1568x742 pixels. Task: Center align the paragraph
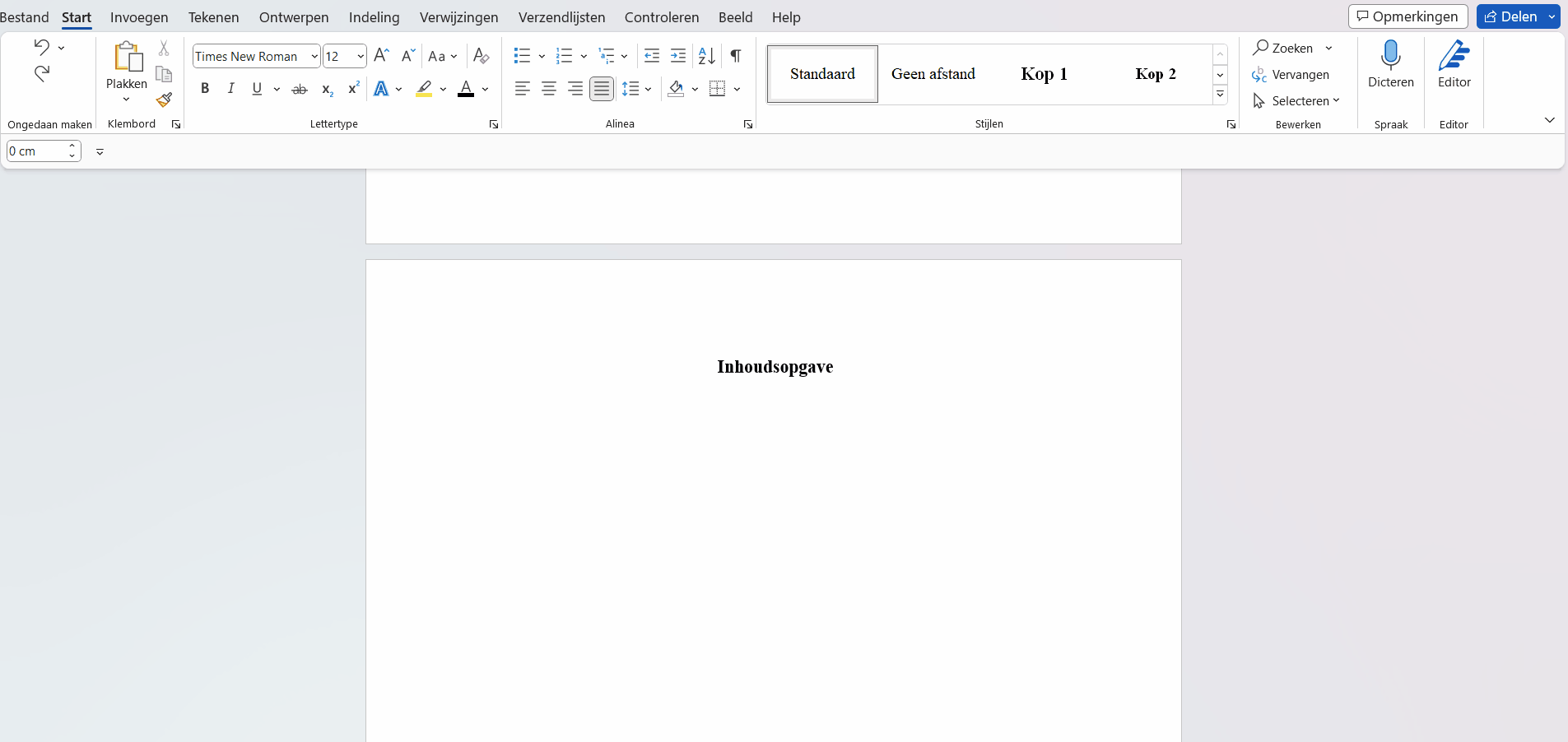(549, 88)
